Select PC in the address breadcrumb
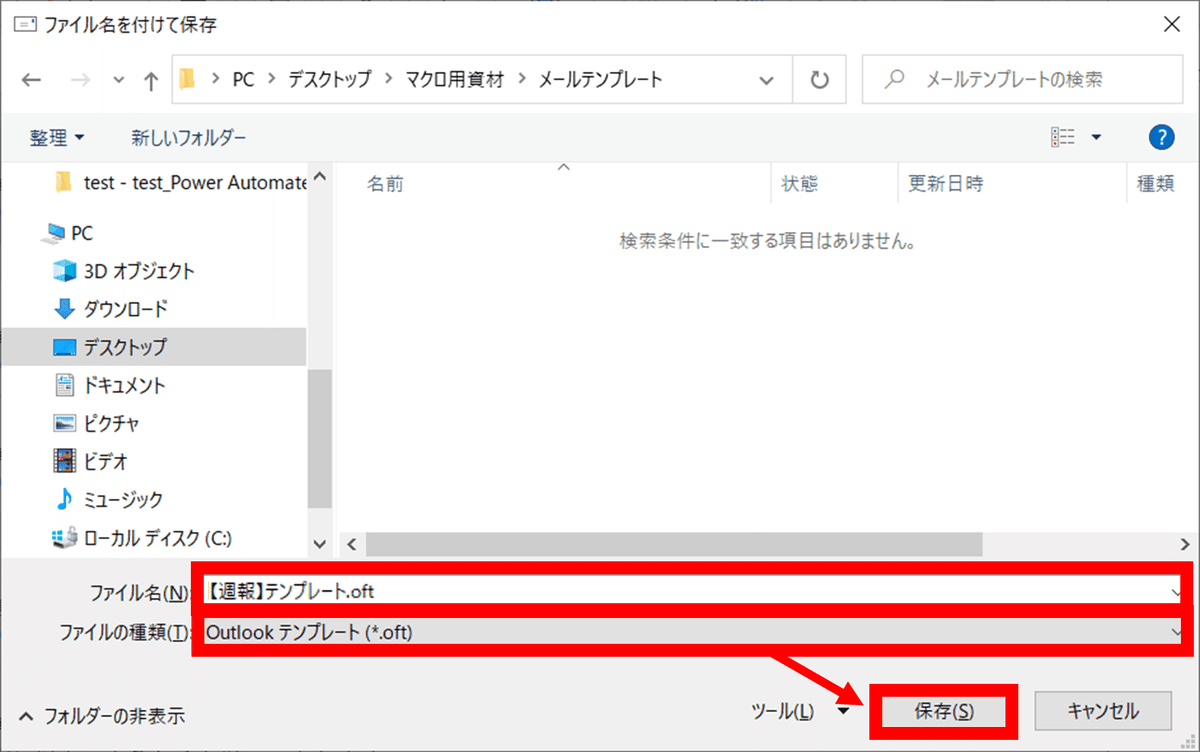This screenshot has width=1200, height=752. click(x=243, y=79)
